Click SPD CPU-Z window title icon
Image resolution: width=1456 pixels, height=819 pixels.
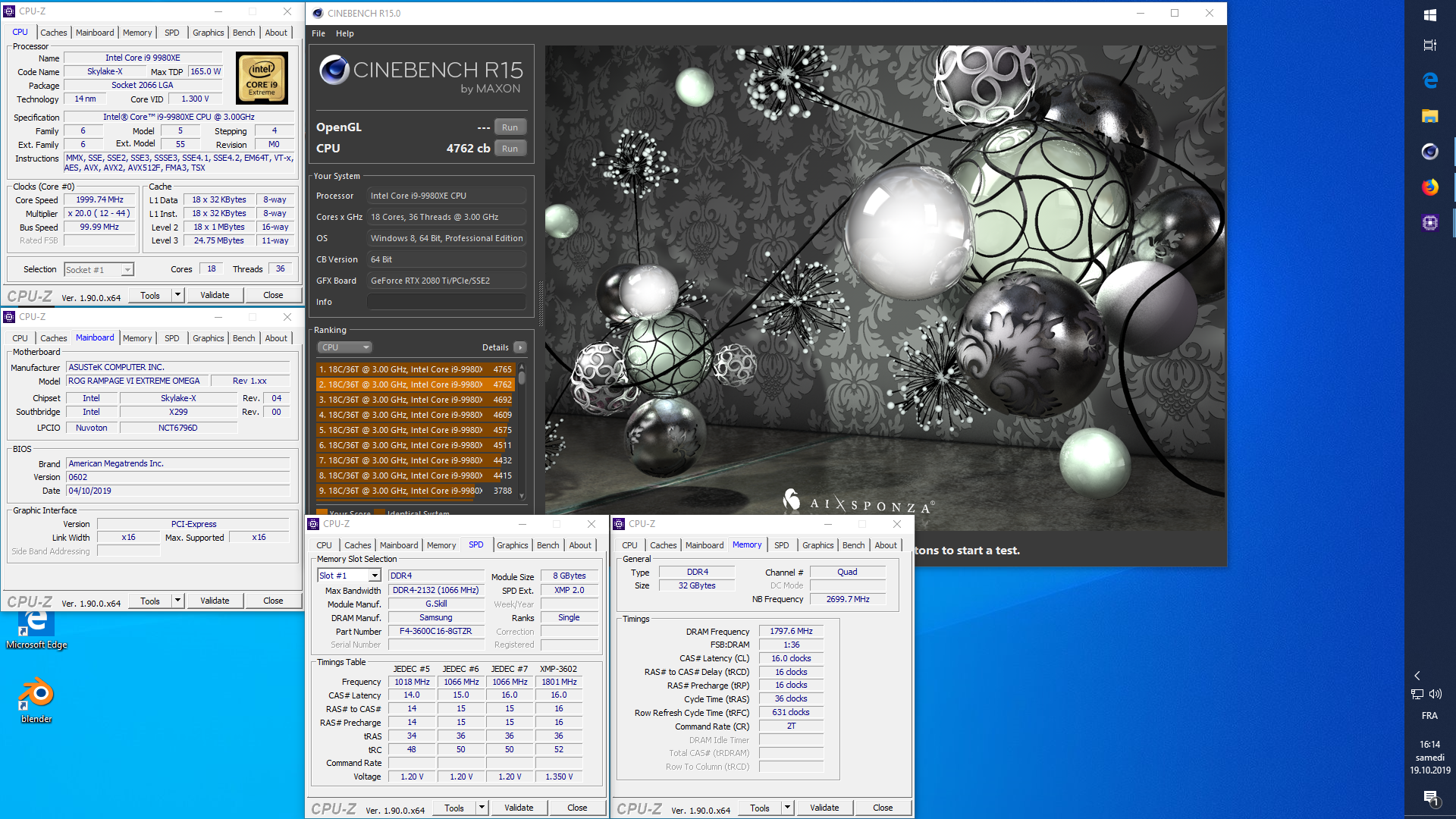pos(313,524)
